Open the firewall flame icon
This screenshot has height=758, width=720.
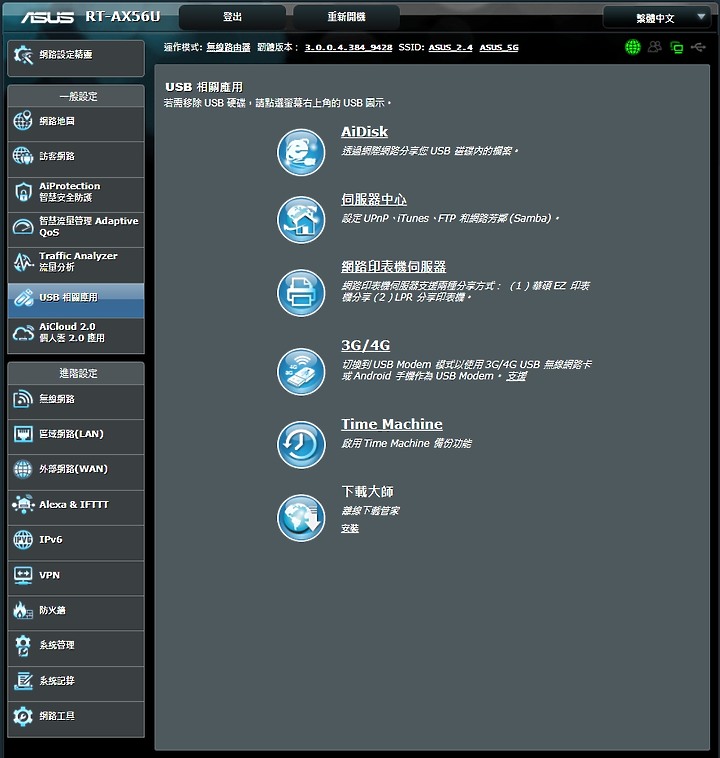click(23, 610)
